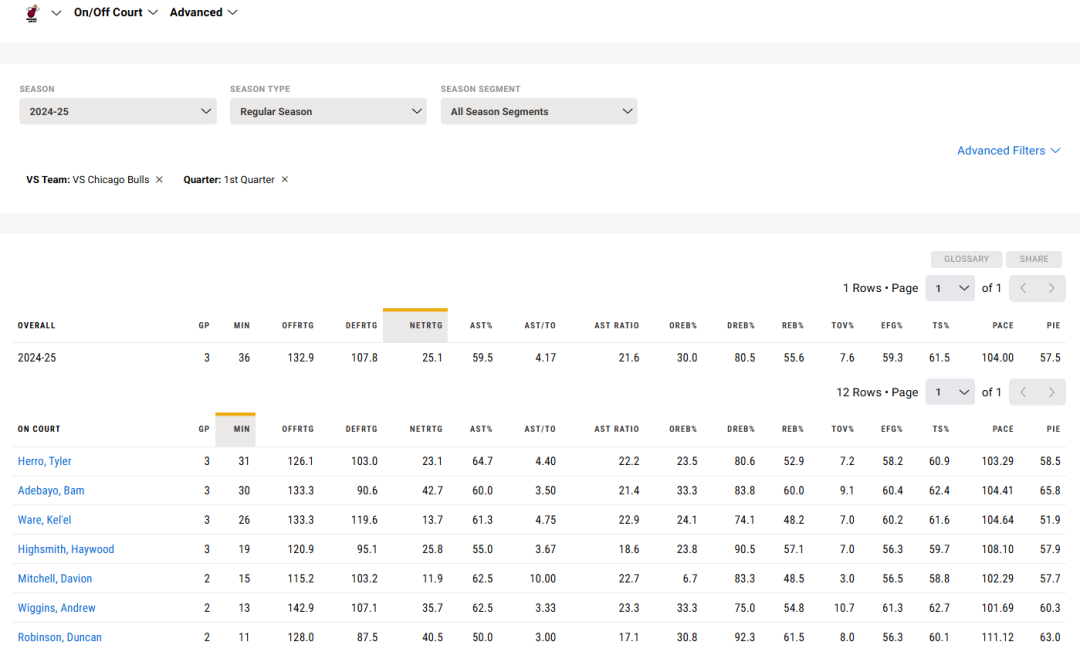Click the 2024-25 row label in Overall table
This screenshot has width=1080, height=645.
37,358
